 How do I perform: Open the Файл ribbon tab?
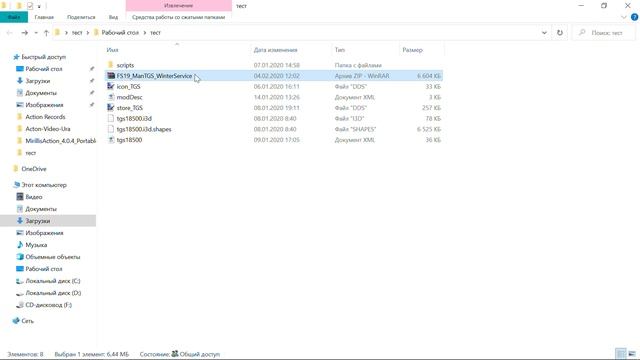click(x=14, y=17)
